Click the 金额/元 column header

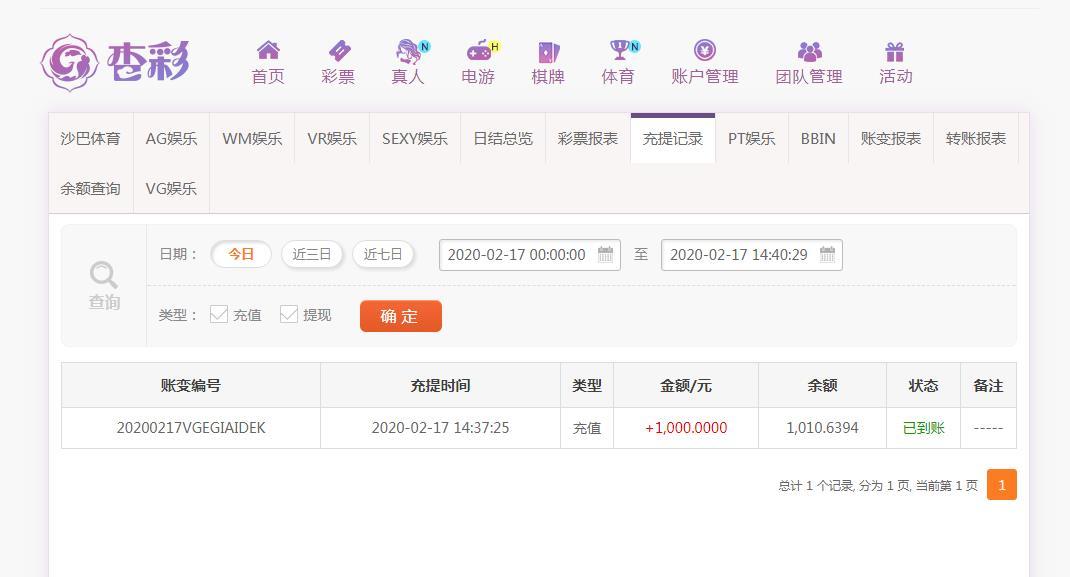tap(686, 385)
